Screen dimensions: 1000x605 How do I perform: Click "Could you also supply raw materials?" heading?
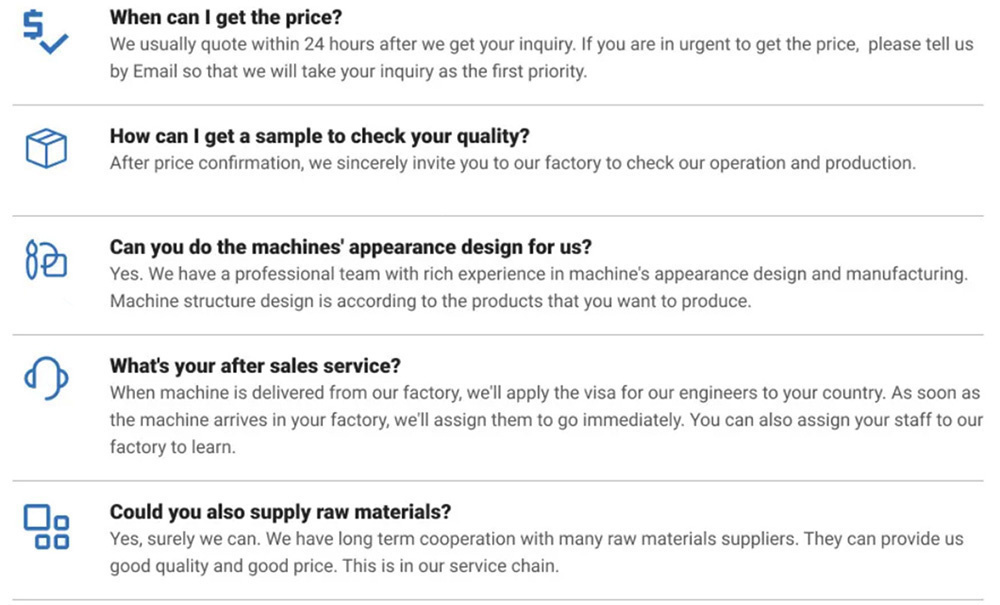pos(280,512)
